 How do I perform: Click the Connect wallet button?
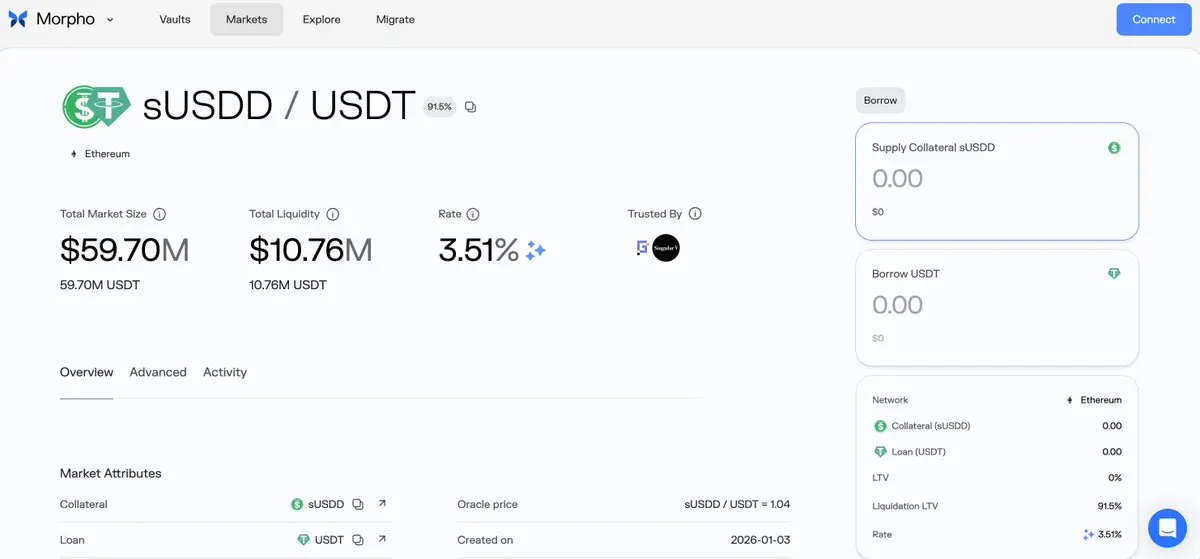(1154, 19)
